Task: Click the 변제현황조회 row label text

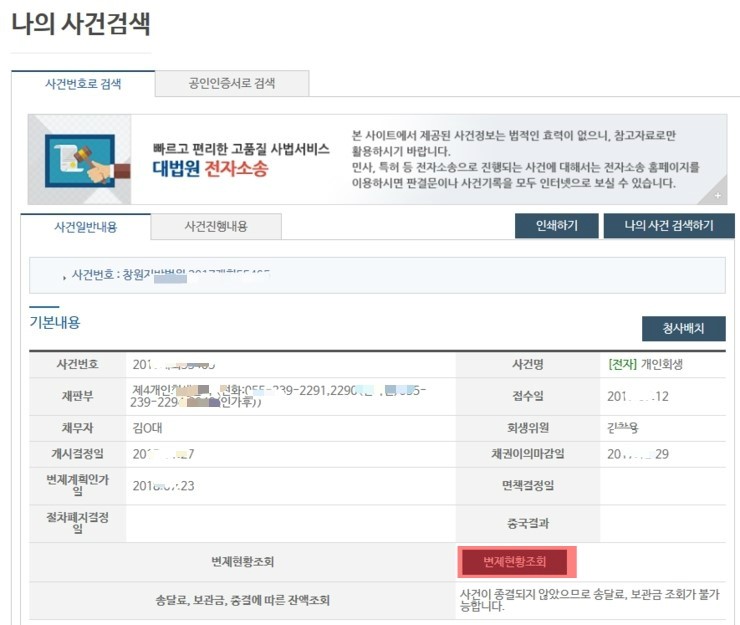Action: click(243, 562)
